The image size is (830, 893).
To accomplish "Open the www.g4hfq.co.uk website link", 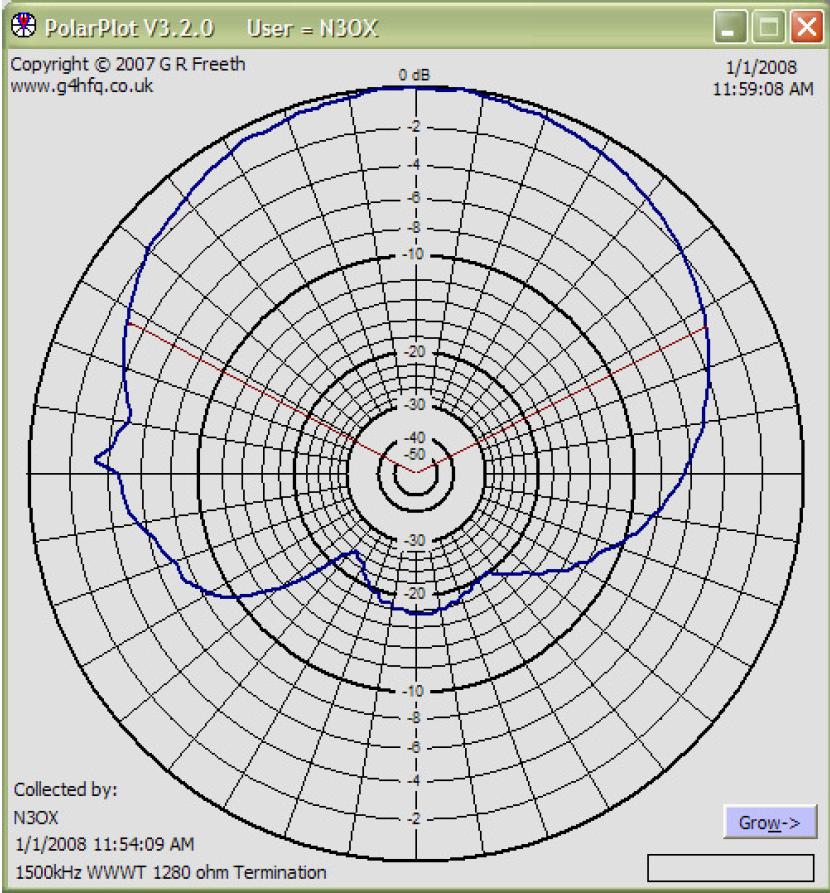I will (81, 86).
